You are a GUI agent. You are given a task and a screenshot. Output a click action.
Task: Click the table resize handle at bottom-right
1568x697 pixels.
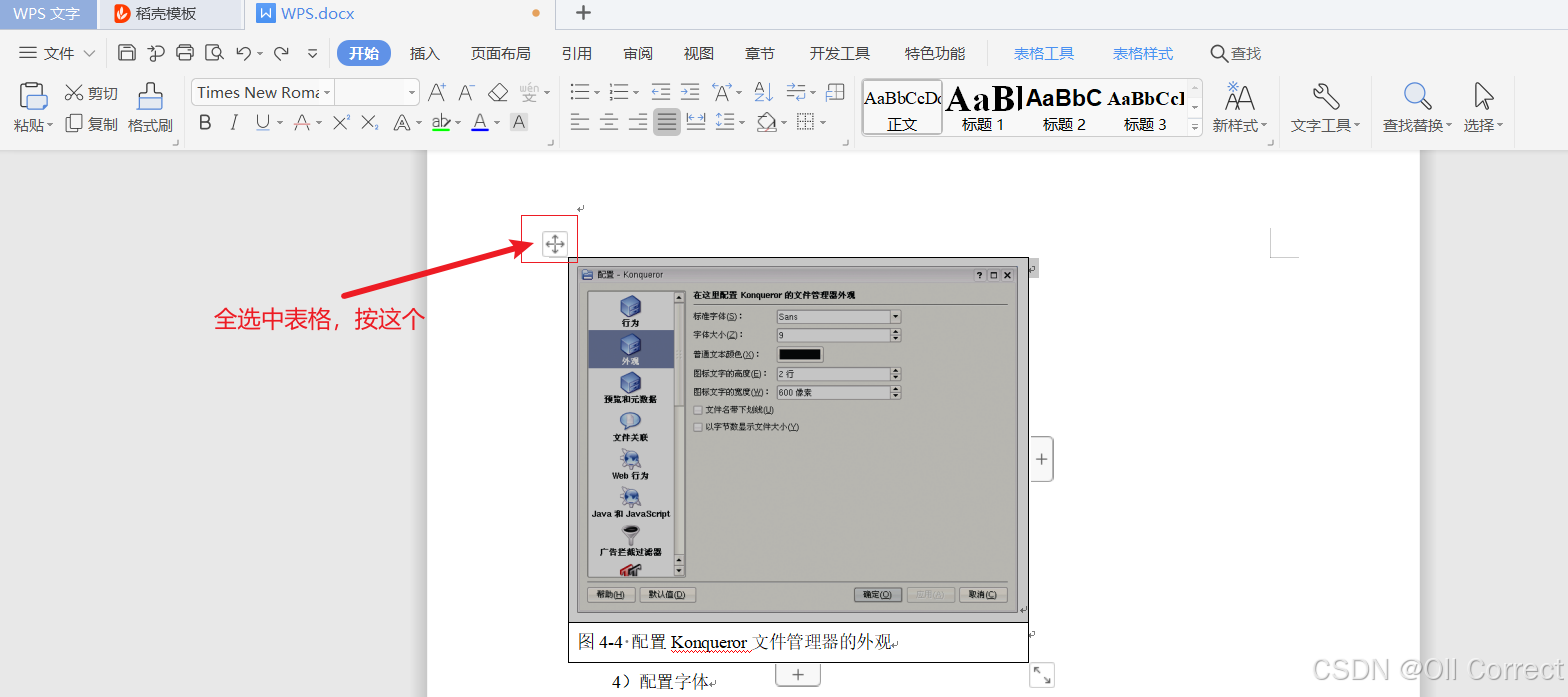[1042, 675]
